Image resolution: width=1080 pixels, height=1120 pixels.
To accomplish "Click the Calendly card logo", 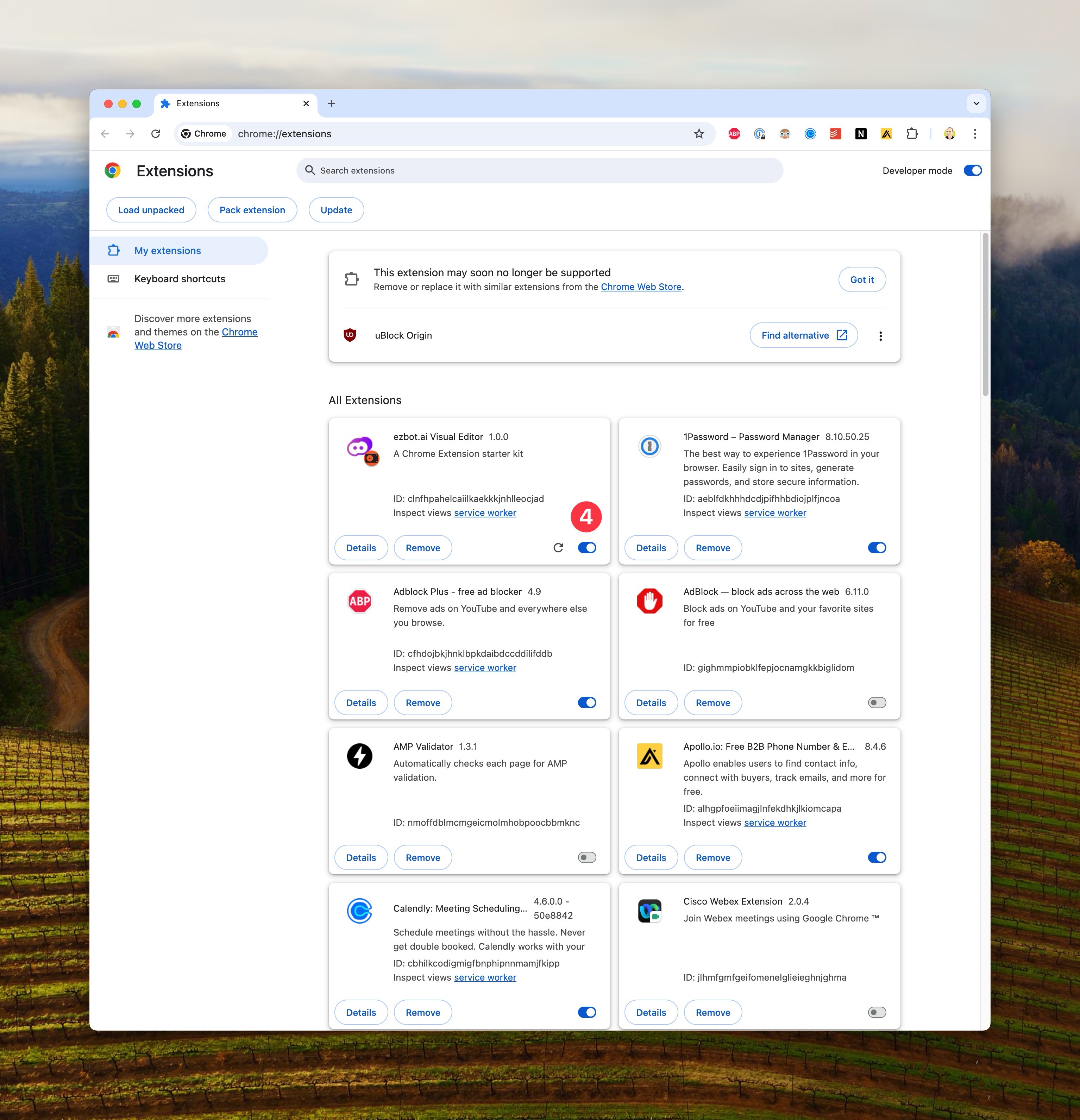I will 359,911.
